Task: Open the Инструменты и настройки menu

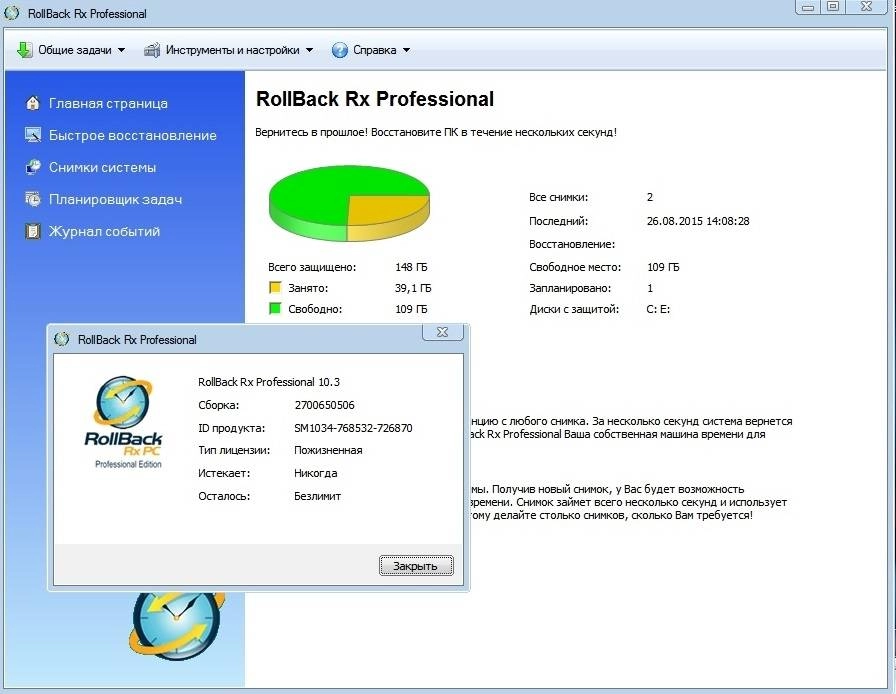Action: tap(229, 50)
